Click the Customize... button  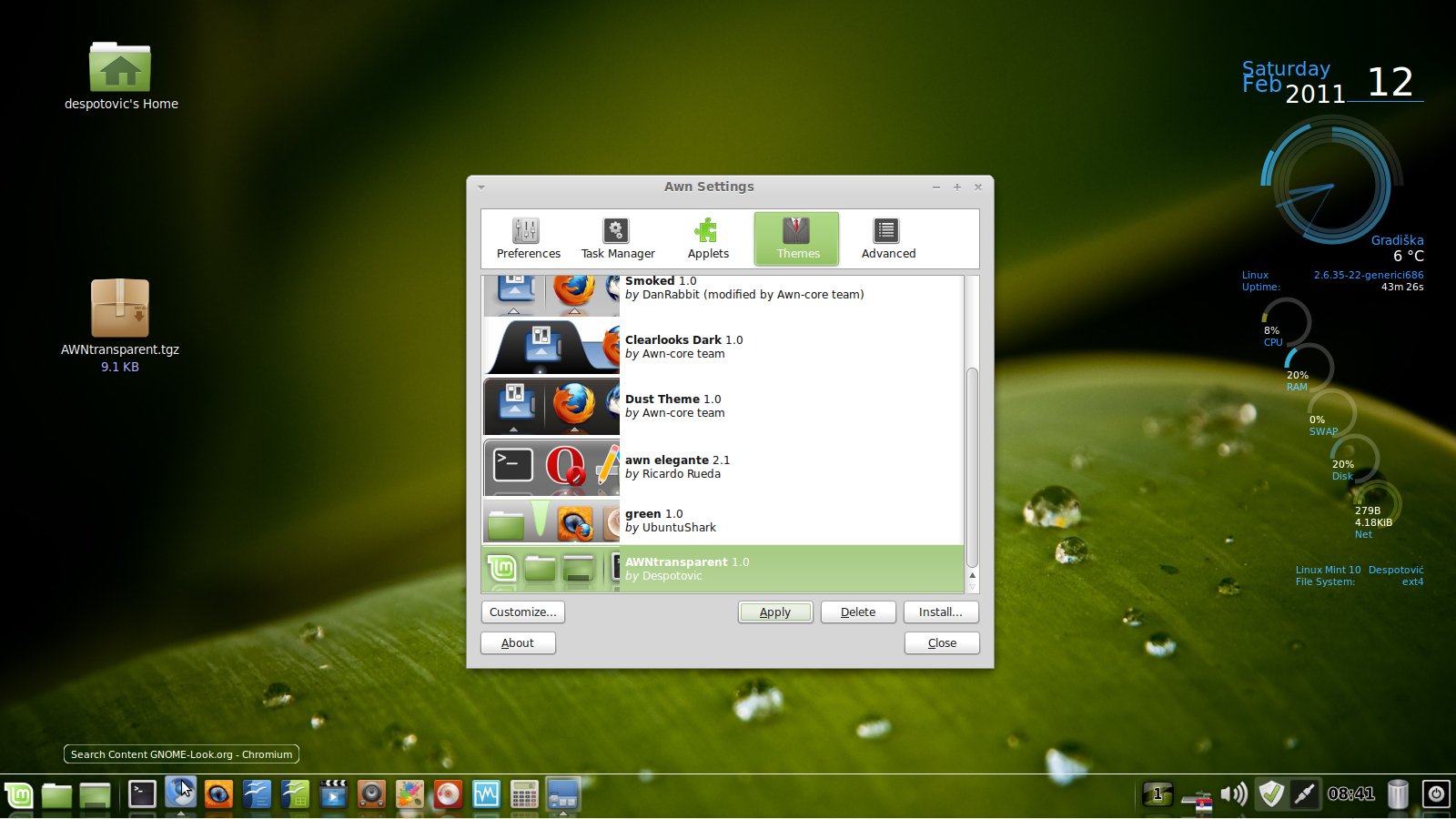pos(522,612)
